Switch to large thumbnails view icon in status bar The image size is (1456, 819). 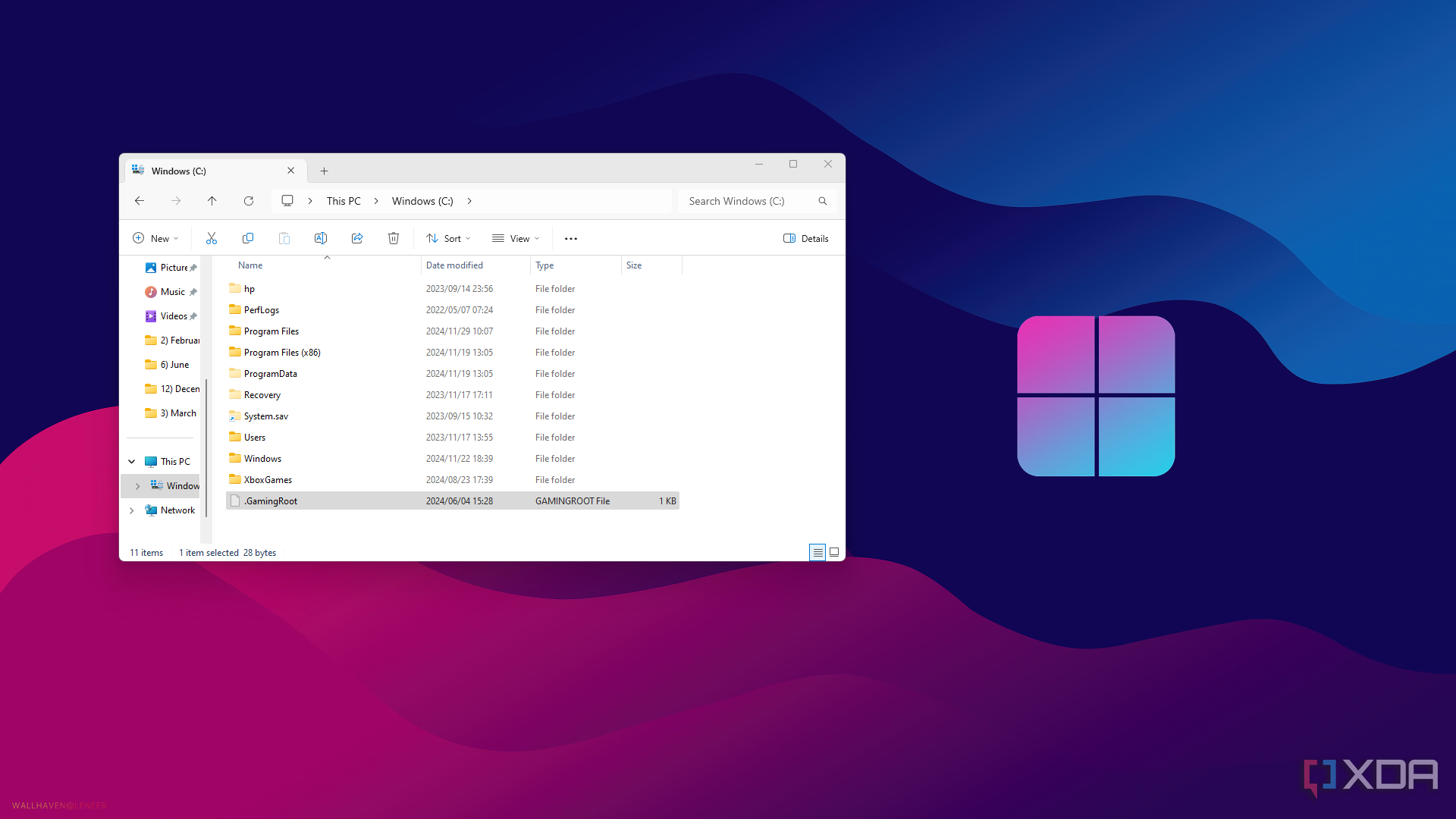click(x=834, y=552)
